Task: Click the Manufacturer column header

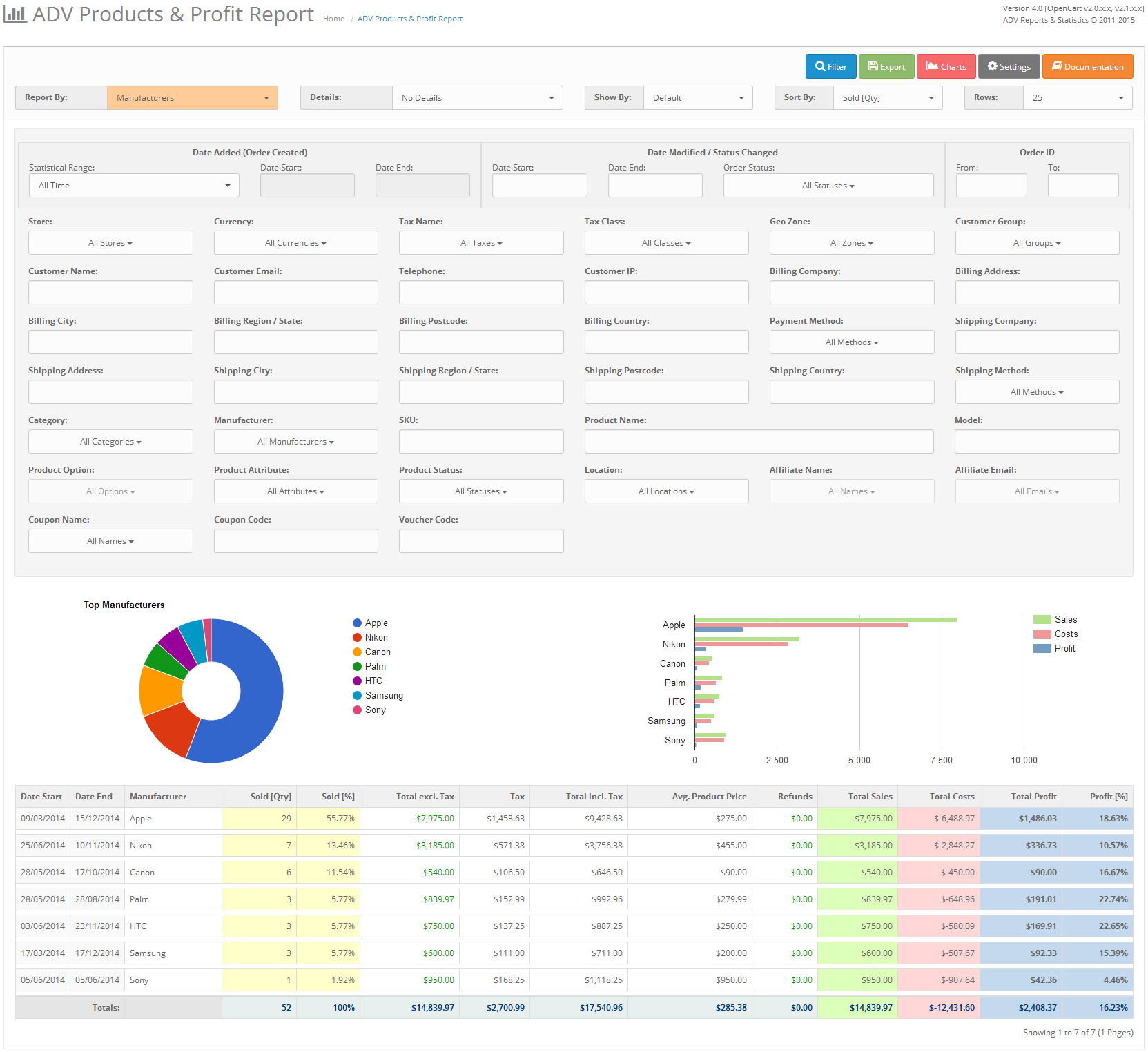Action: coord(158,797)
